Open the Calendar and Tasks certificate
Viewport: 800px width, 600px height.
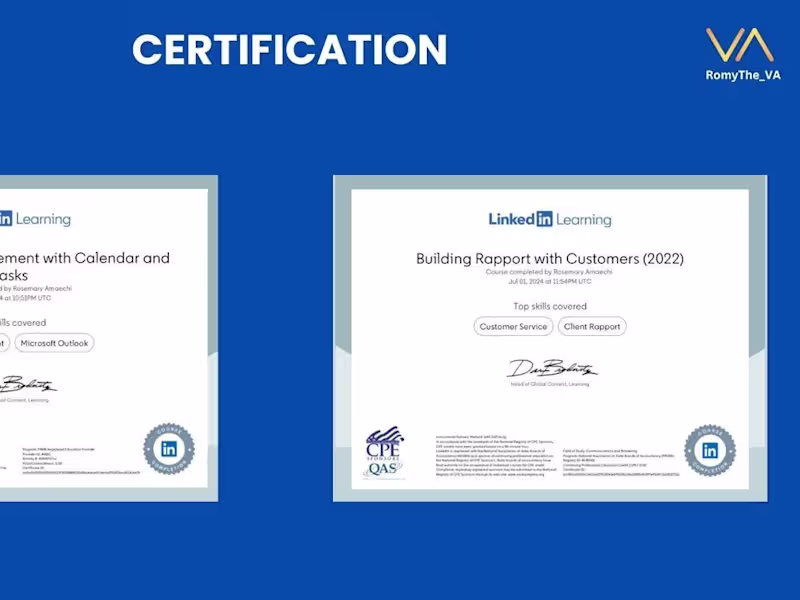109,338
